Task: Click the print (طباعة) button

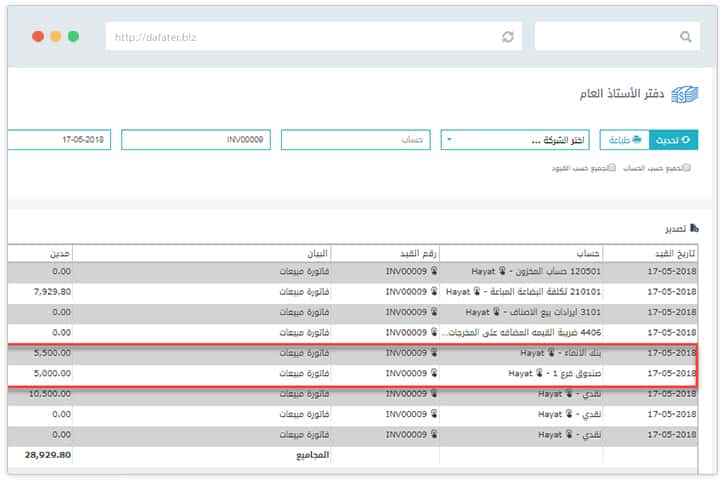Action: pos(624,140)
